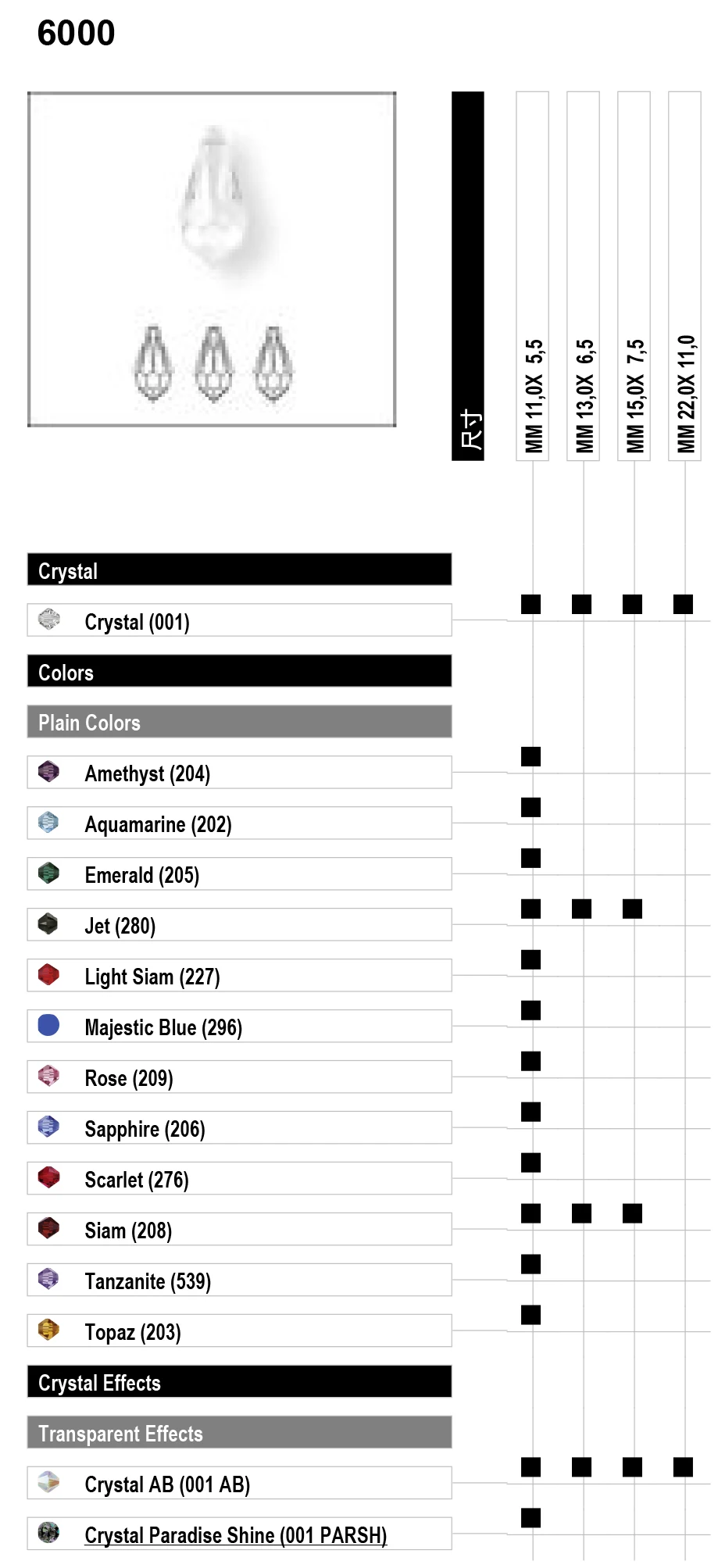Click the Light Siam (227) label
Screen dimensions: 718x1568
coord(152,977)
